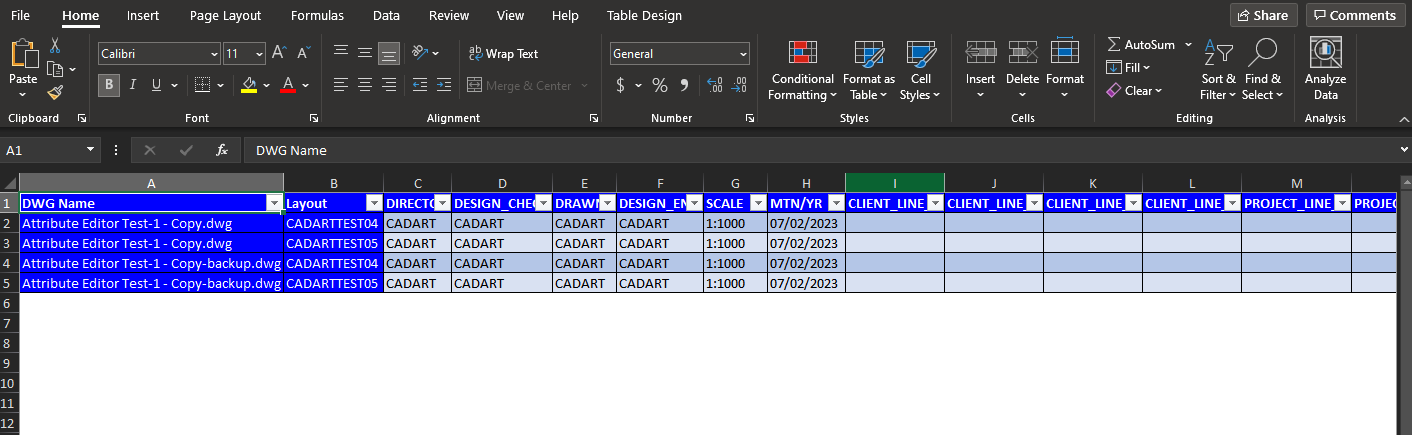Image resolution: width=1412 pixels, height=435 pixels.
Task: Click the AutoSum sigma icon
Action: click(1114, 45)
